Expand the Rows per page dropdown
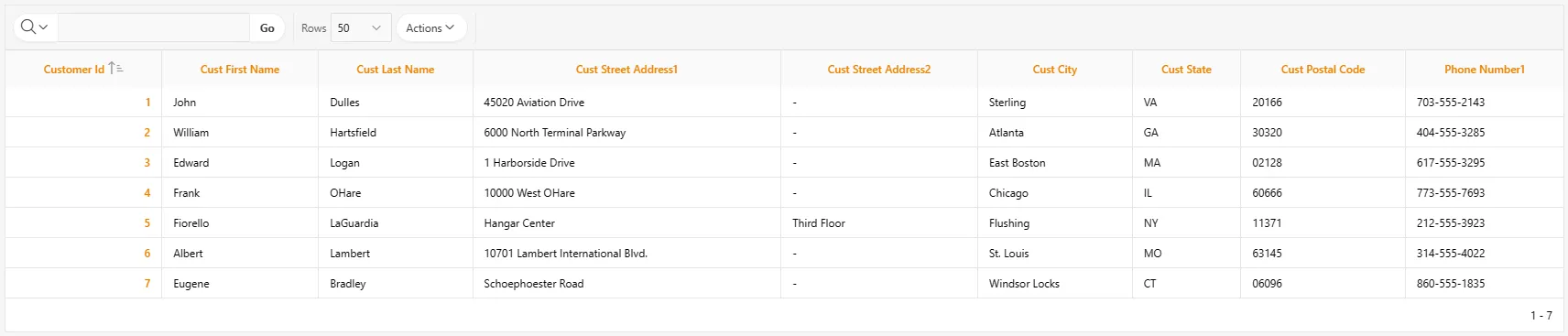1568x336 pixels. point(361,27)
